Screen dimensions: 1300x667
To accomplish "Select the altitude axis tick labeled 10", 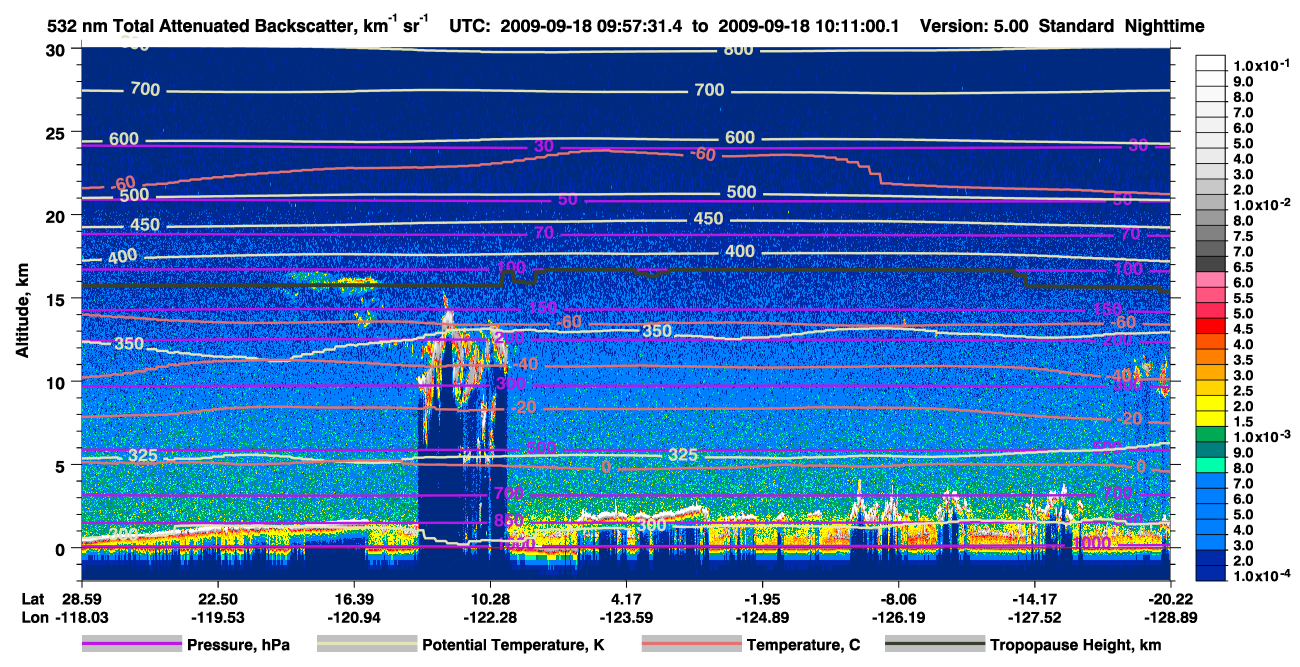I will (x=57, y=381).
